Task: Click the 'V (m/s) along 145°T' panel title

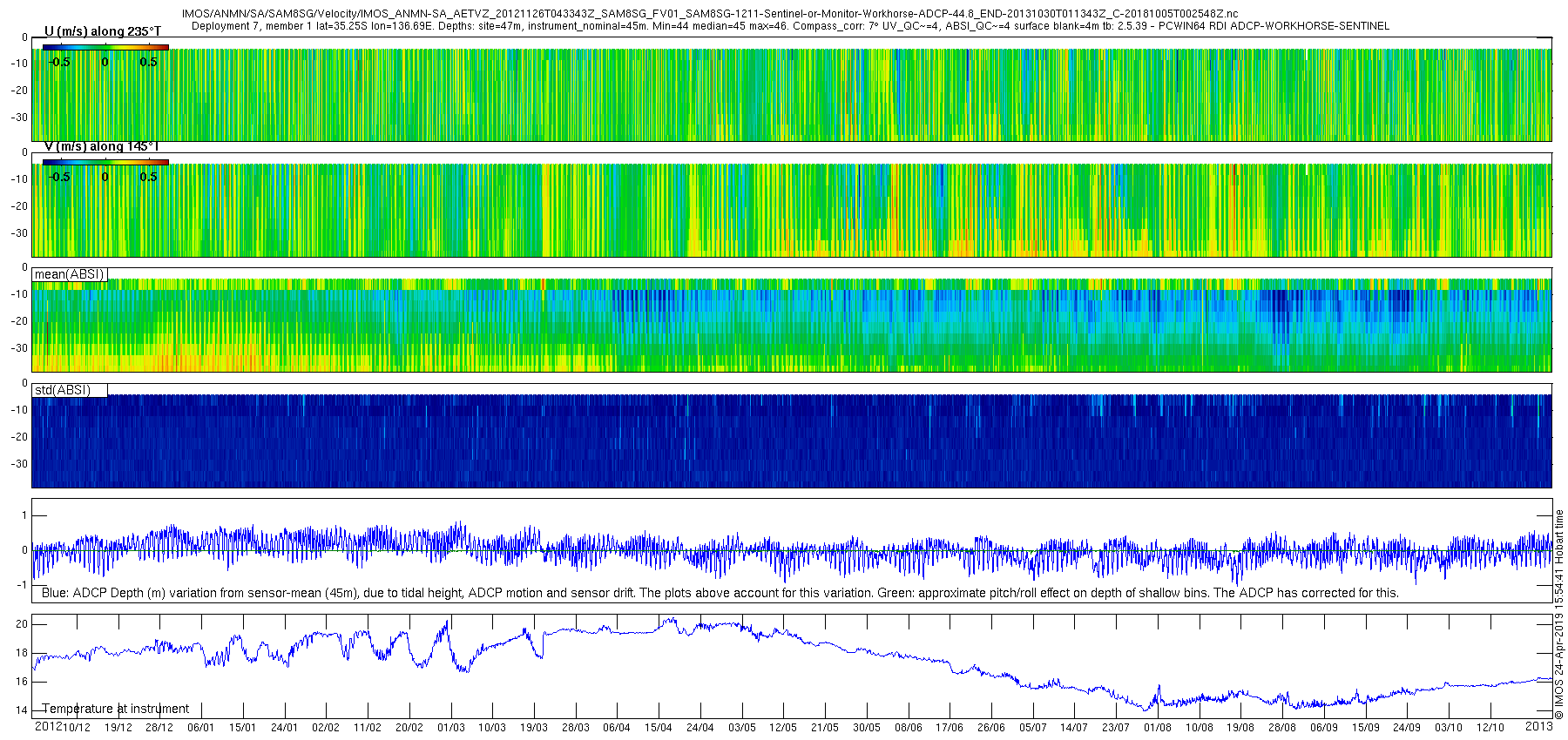Action: pos(102,146)
